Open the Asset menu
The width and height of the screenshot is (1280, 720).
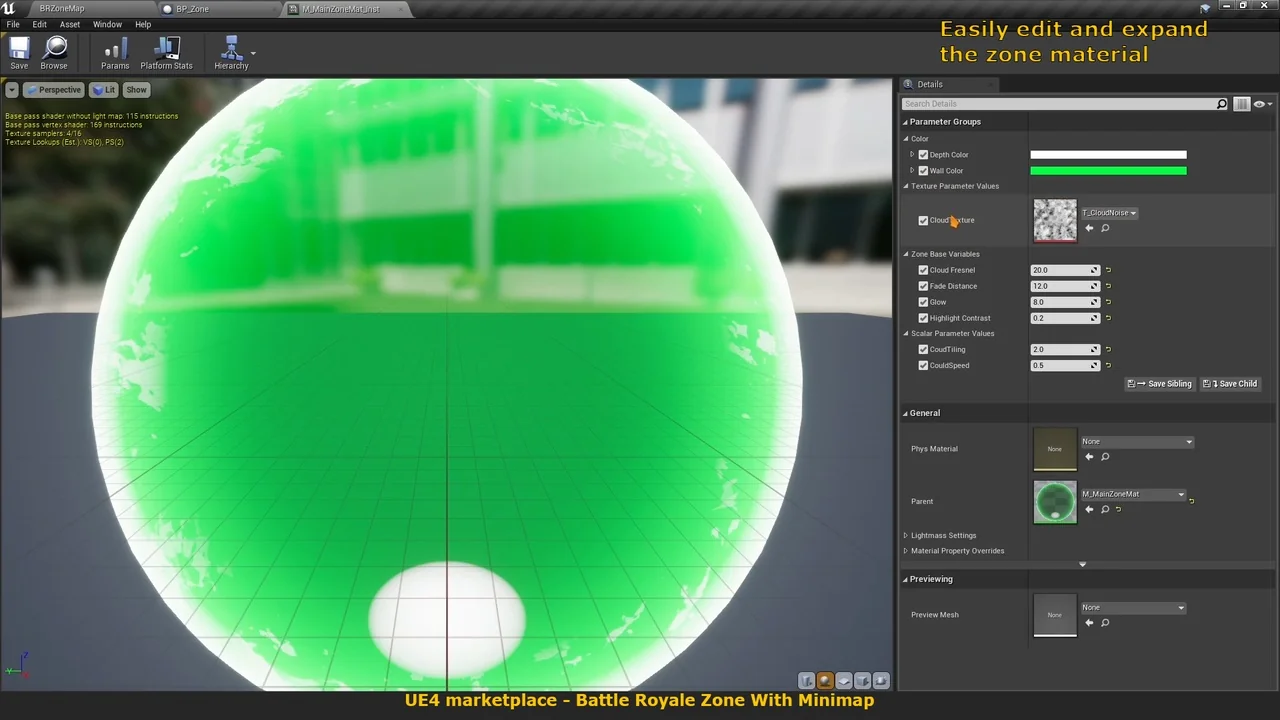click(x=70, y=24)
